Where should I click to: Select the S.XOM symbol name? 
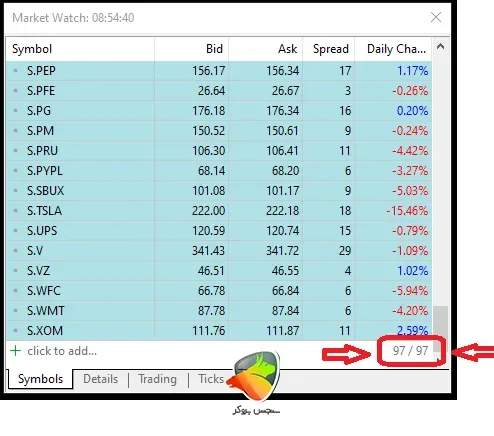click(45, 331)
